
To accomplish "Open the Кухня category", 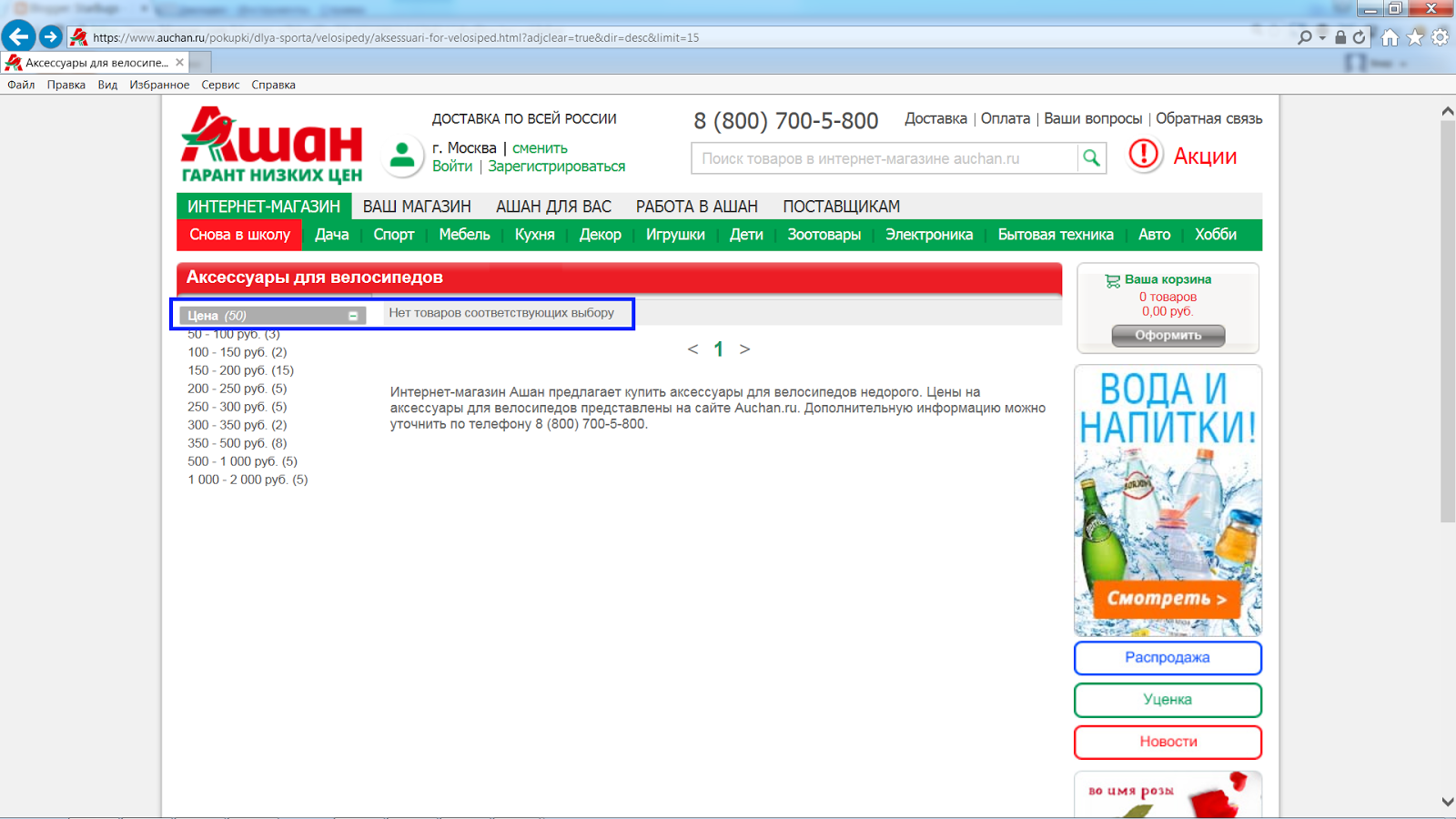I will pos(534,235).
